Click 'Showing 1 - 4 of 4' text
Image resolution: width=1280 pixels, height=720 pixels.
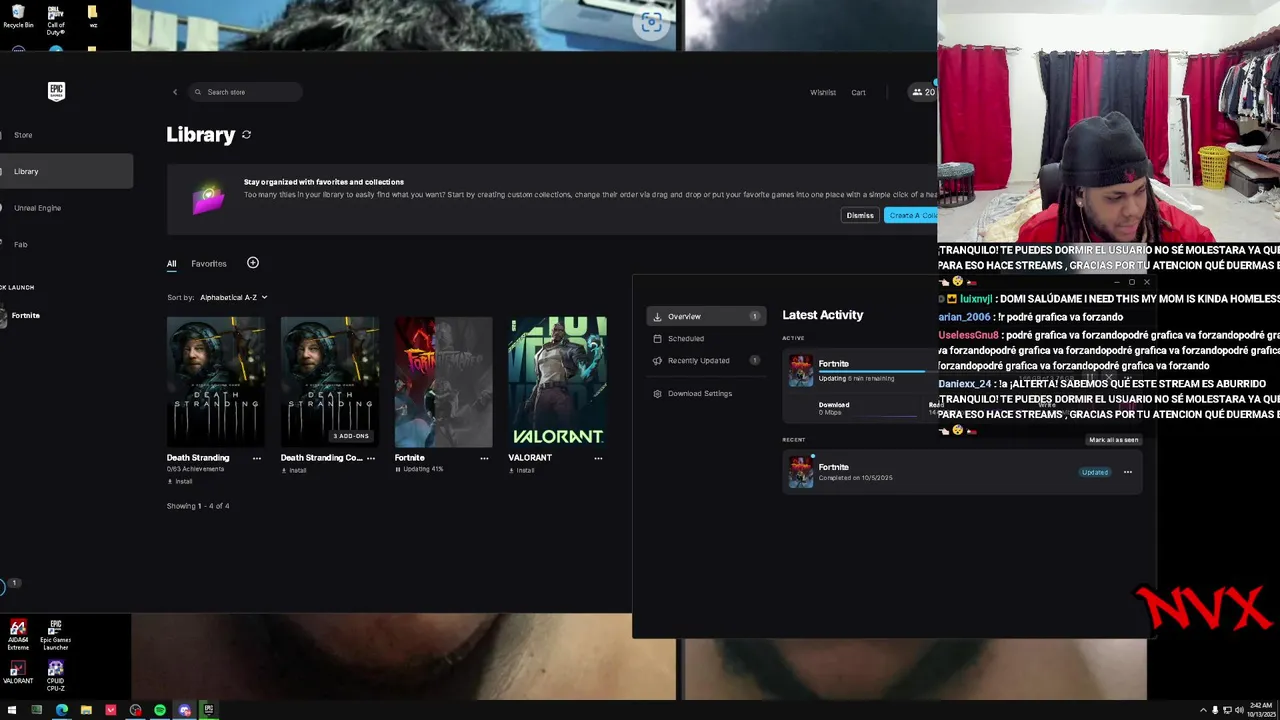[x=198, y=506]
